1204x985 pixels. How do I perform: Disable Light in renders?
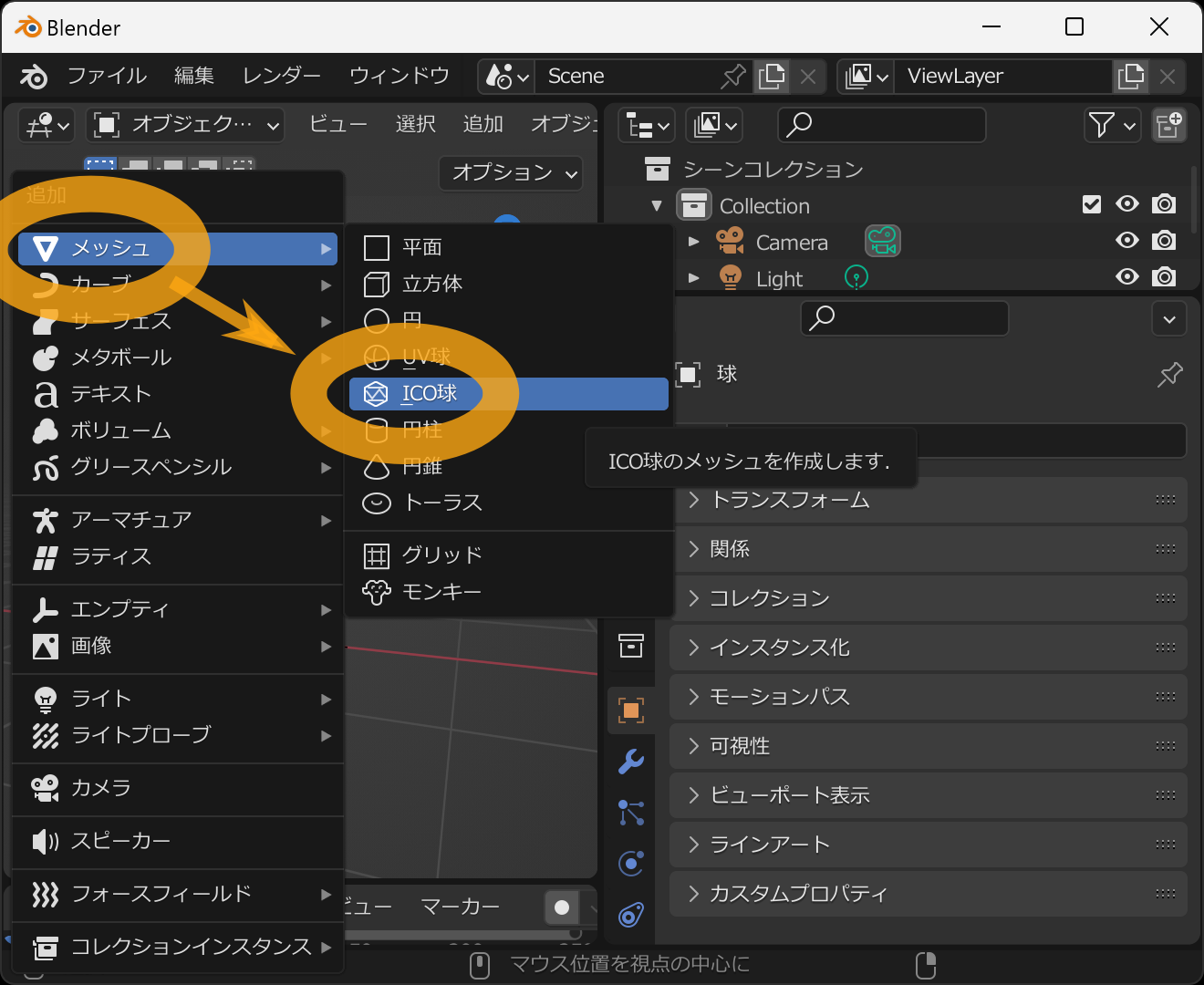coord(1164,277)
